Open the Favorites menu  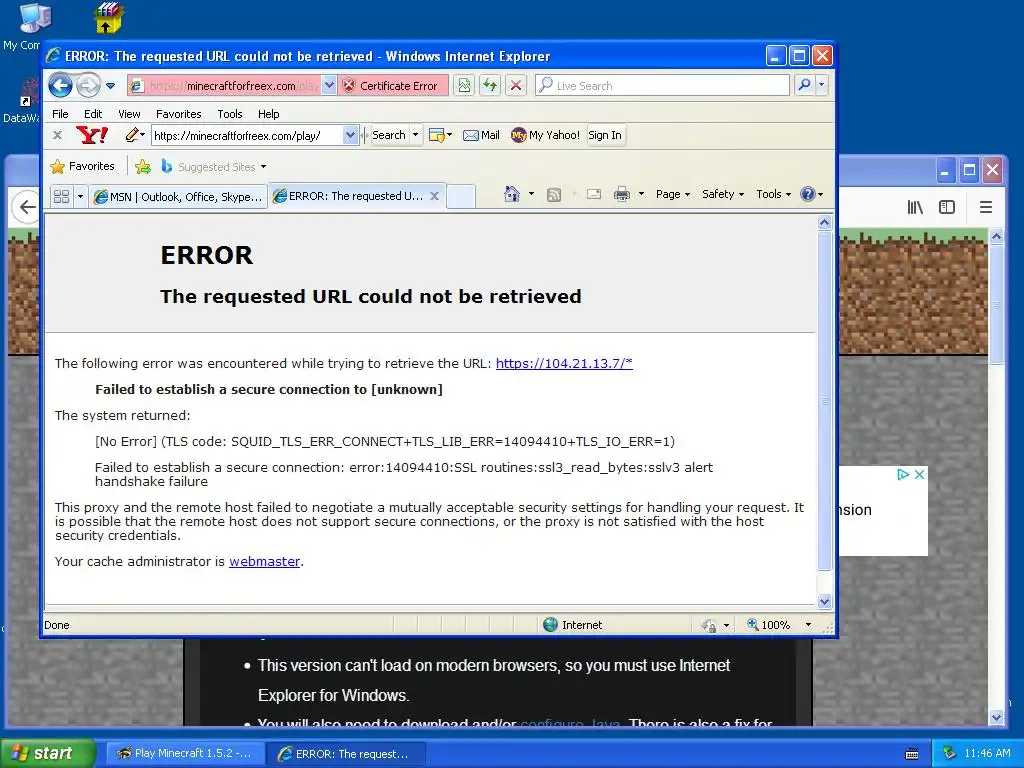coord(178,114)
